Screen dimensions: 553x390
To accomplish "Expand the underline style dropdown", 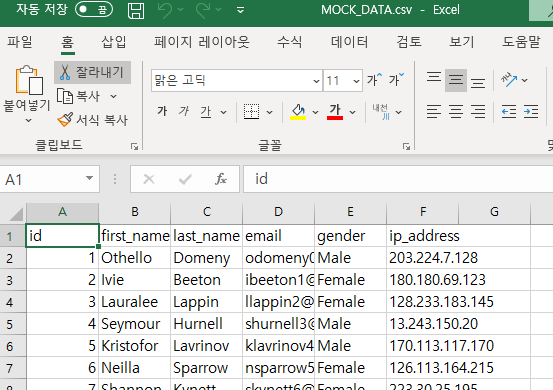I will [223, 112].
